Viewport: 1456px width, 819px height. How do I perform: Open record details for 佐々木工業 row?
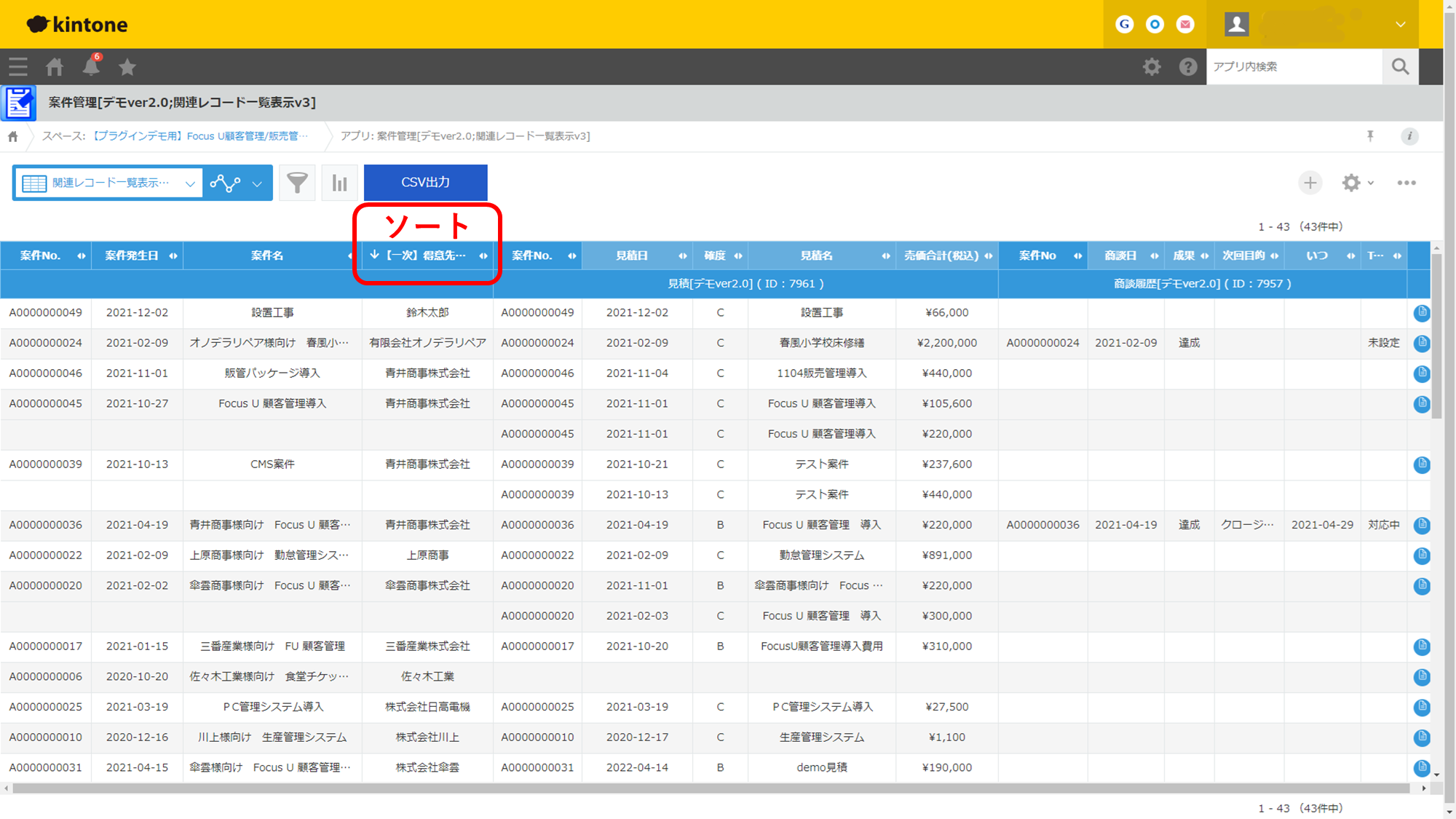click(x=1422, y=677)
